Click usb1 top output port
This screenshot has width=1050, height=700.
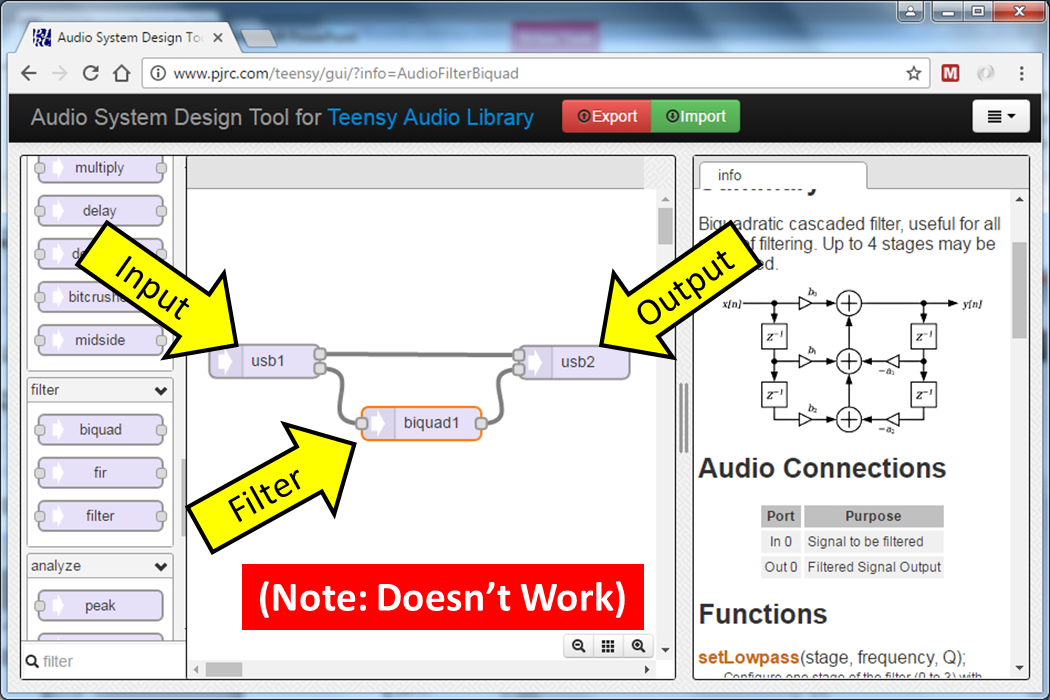[320, 354]
